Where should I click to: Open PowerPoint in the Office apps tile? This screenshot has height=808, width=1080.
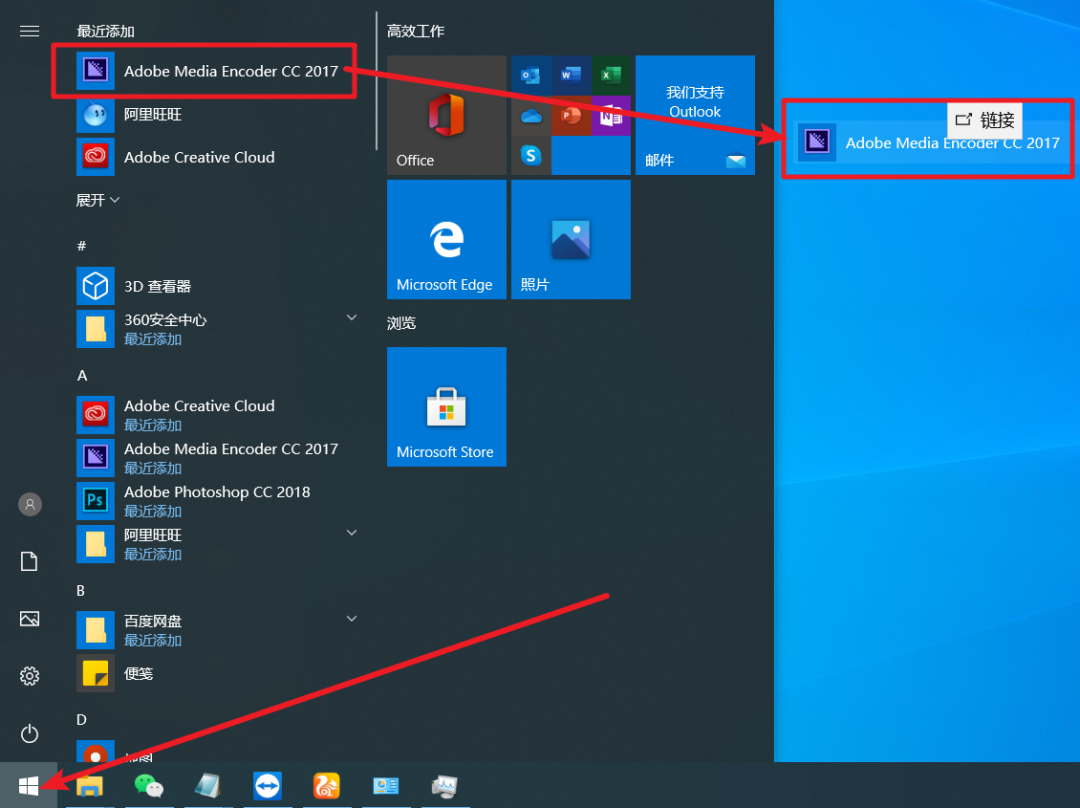coord(571,116)
